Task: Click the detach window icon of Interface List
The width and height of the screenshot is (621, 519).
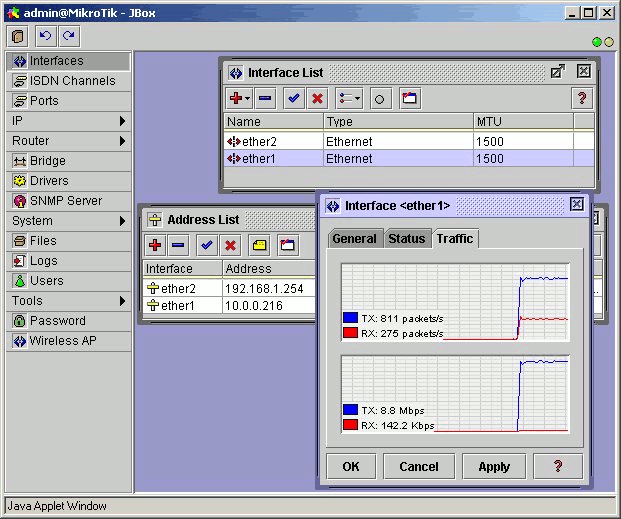Action: pyautogui.click(x=558, y=72)
